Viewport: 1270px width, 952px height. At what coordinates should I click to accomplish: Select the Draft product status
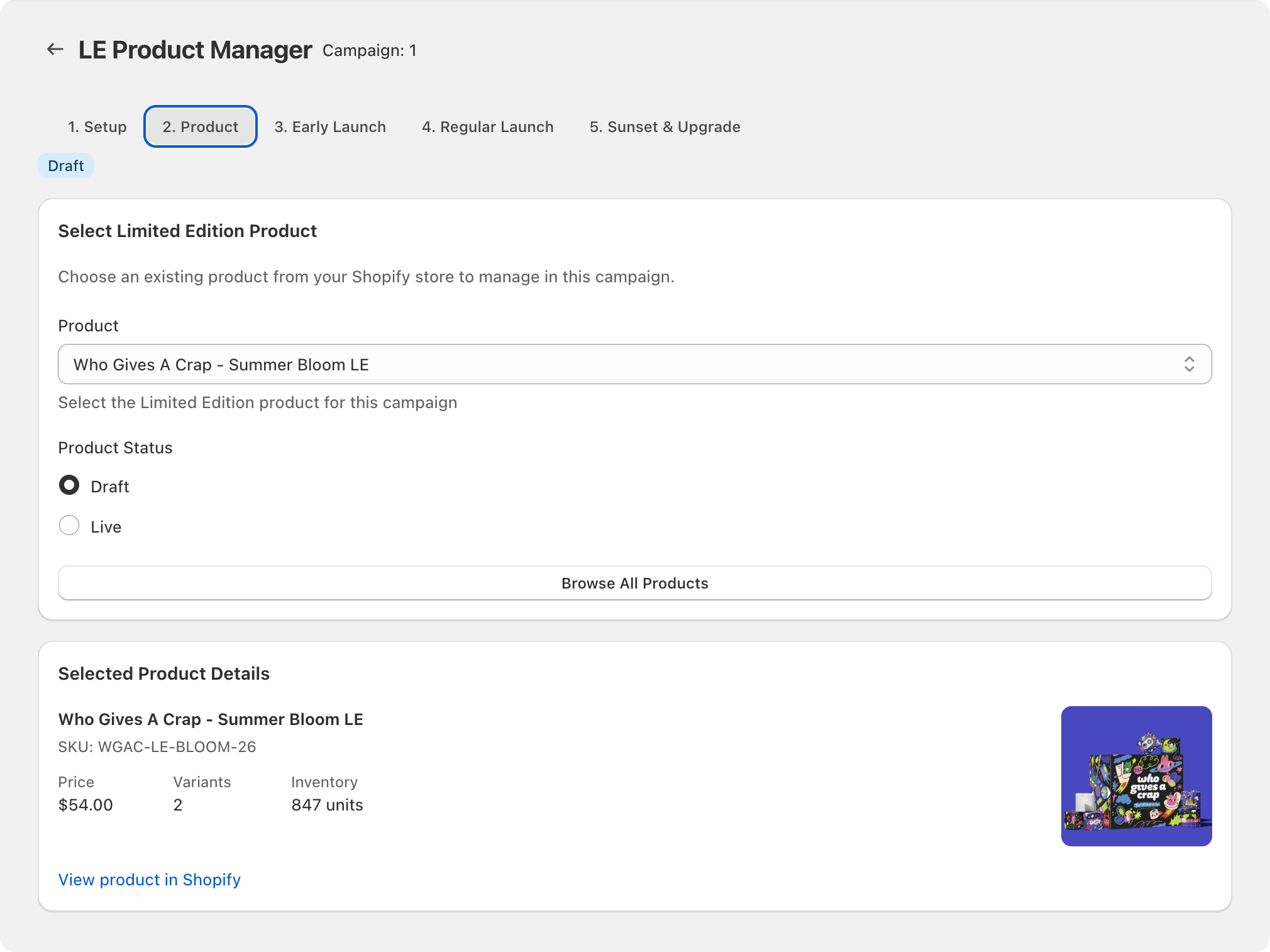pyautogui.click(x=69, y=485)
